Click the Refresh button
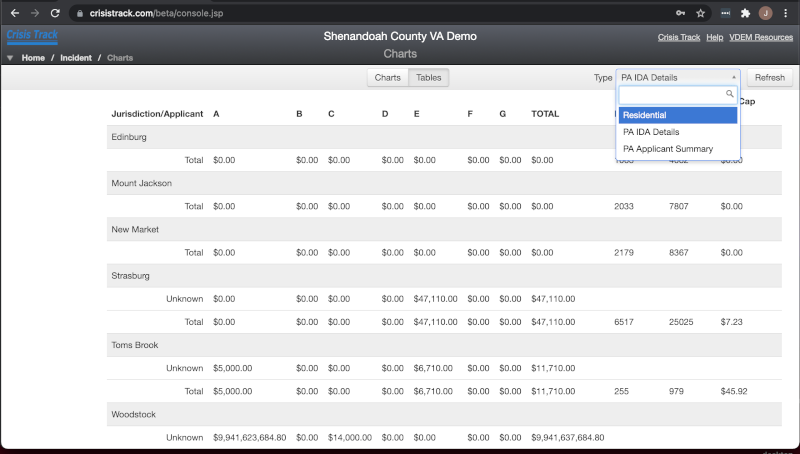Screen dimensions: 800x454 [770, 78]
